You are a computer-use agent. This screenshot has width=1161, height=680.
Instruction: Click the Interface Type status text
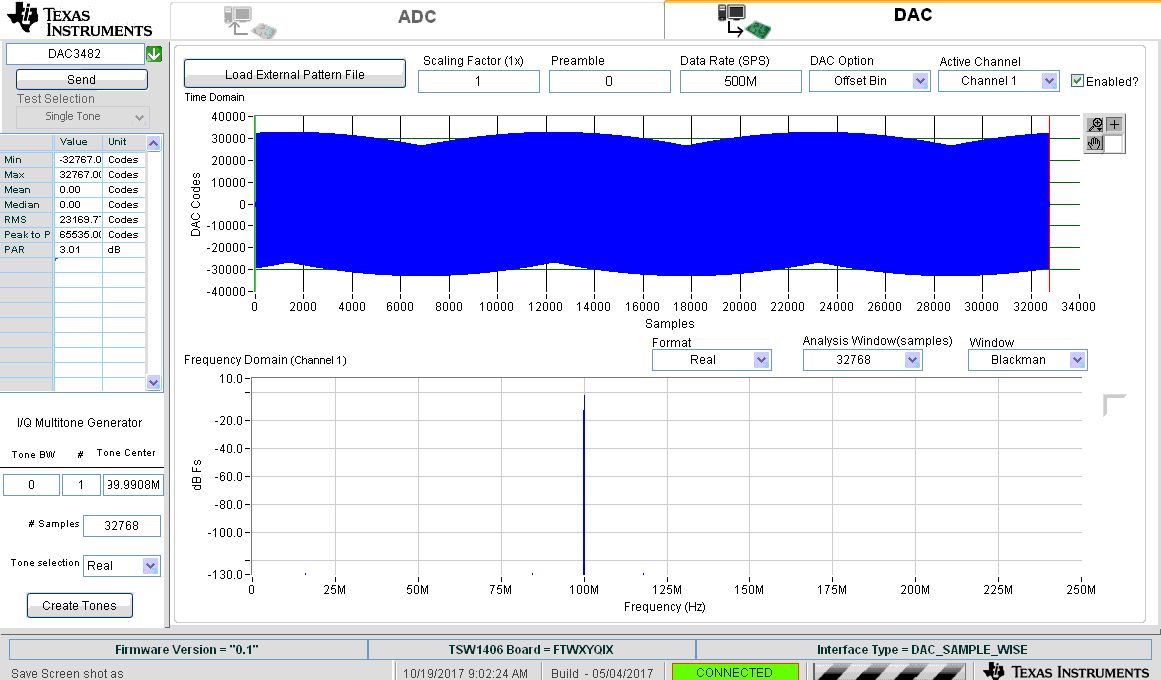(x=922, y=650)
